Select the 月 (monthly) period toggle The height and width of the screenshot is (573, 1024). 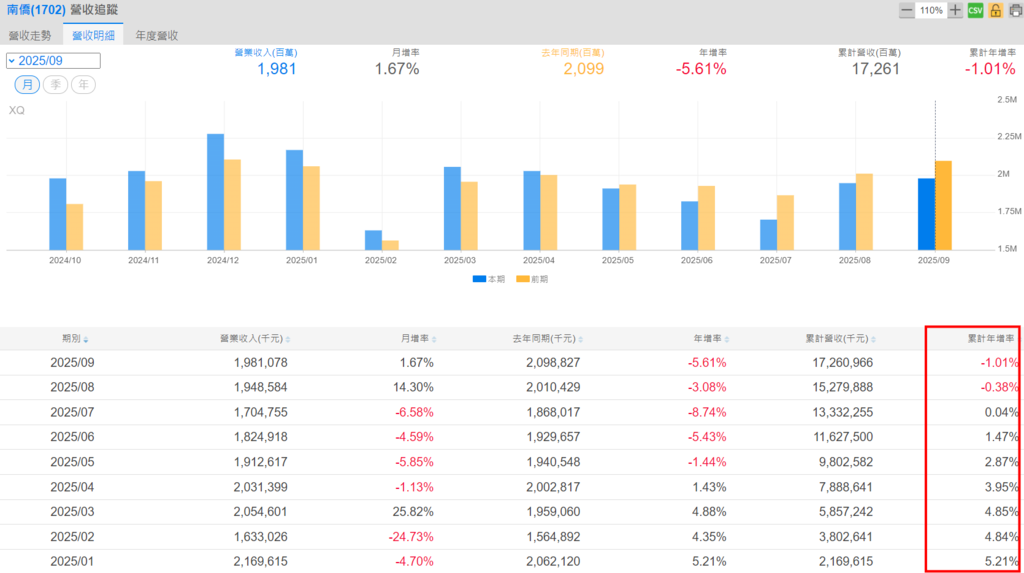pyautogui.click(x=27, y=84)
